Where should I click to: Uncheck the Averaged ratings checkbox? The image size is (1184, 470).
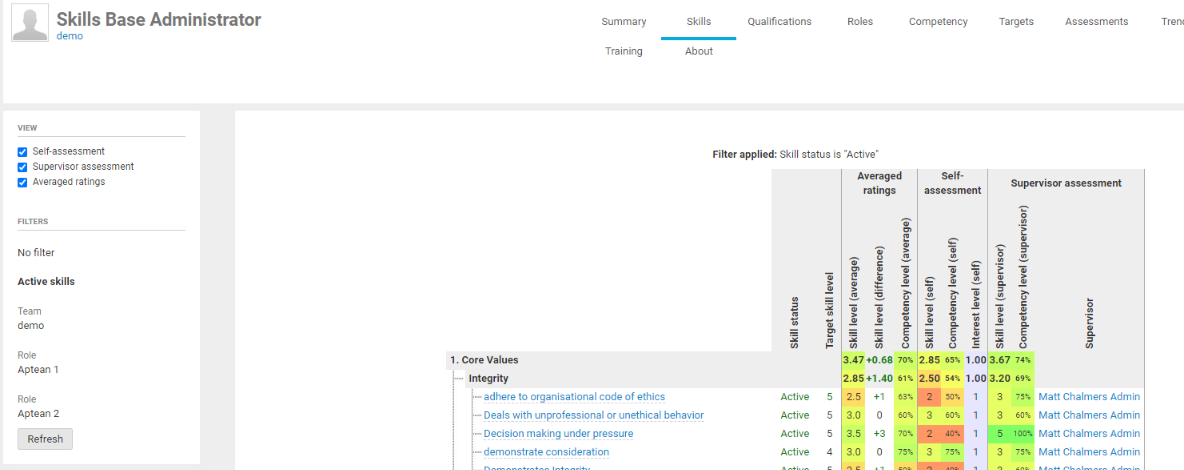[x=22, y=182]
